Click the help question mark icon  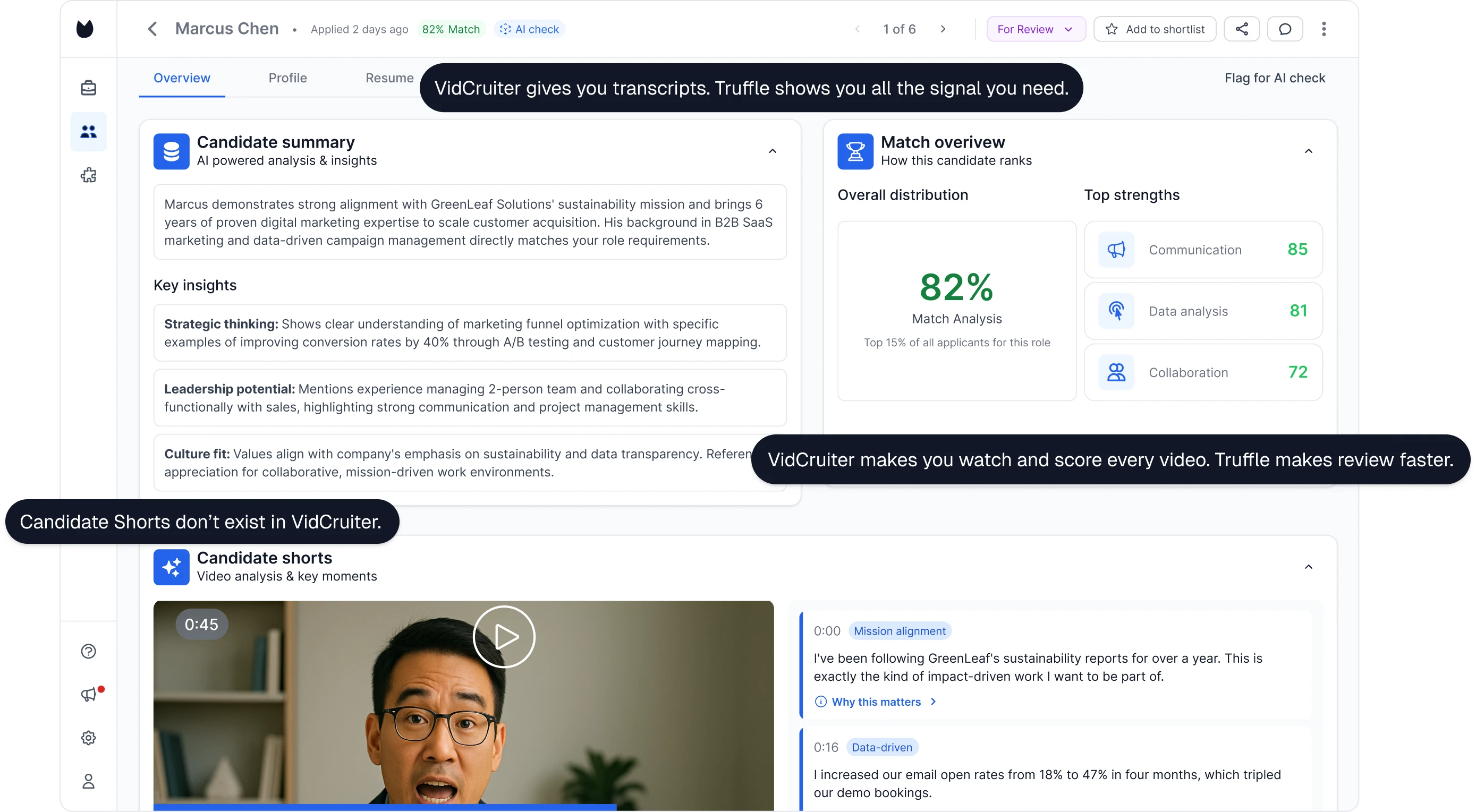(x=88, y=651)
